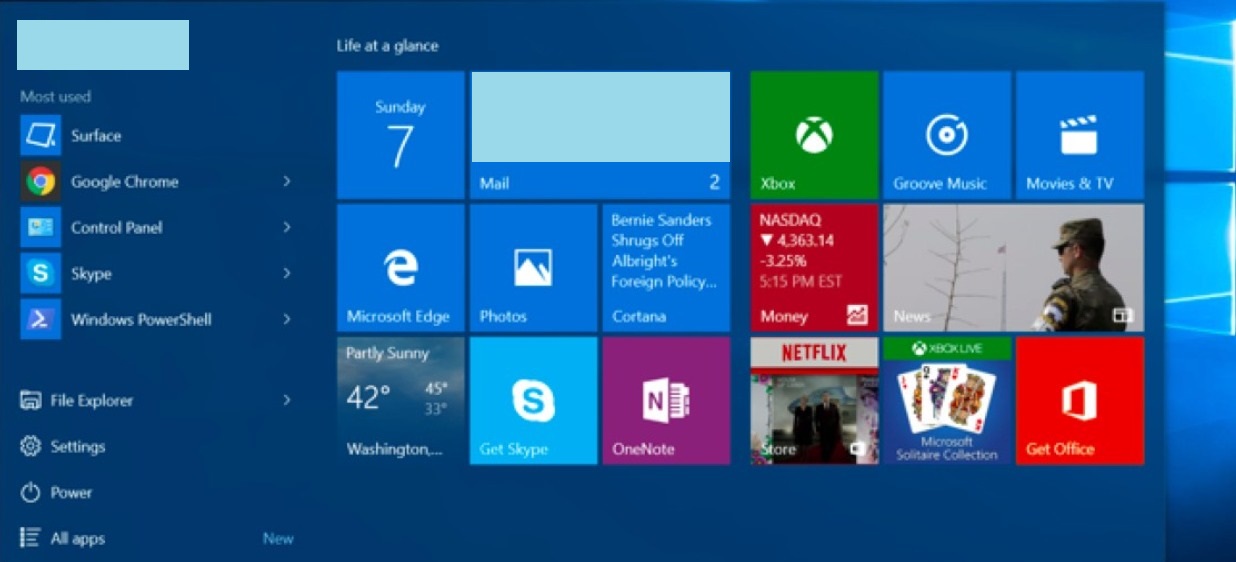Image resolution: width=1236 pixels, height=562 pixels.
Task: Click the Power option
Action: pyautogui.click(x=70, y=493)
